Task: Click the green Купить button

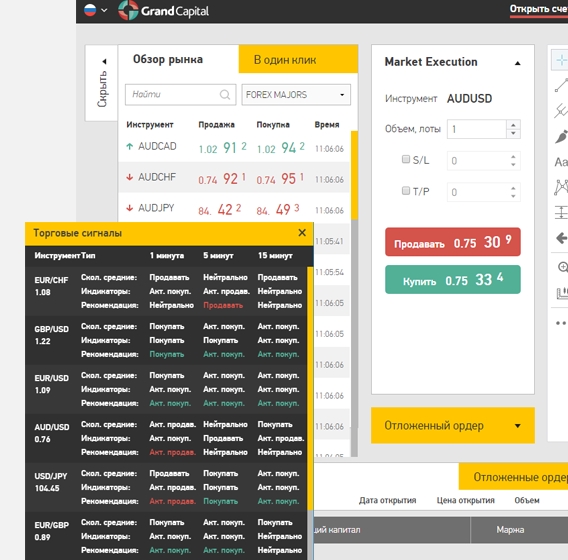Action: click(452, 280)
